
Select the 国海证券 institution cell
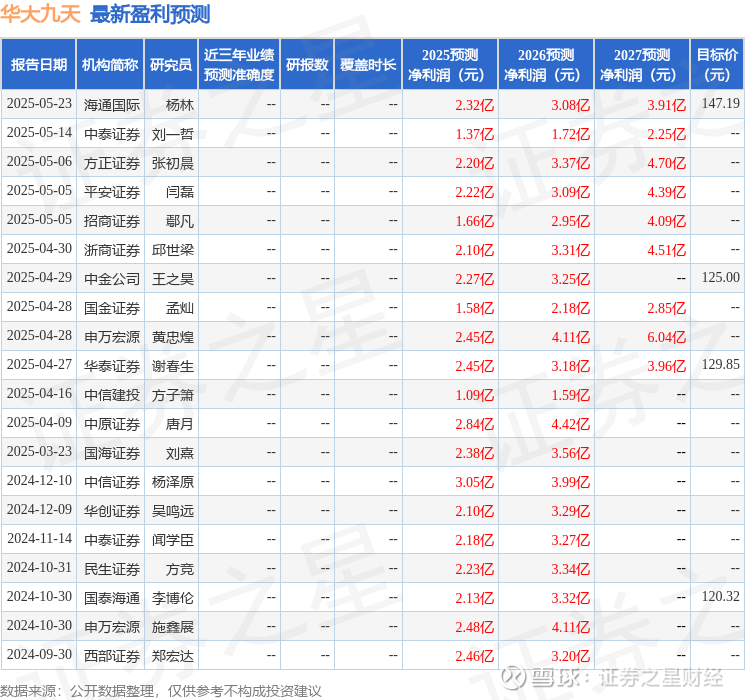[x=112, y=453]
